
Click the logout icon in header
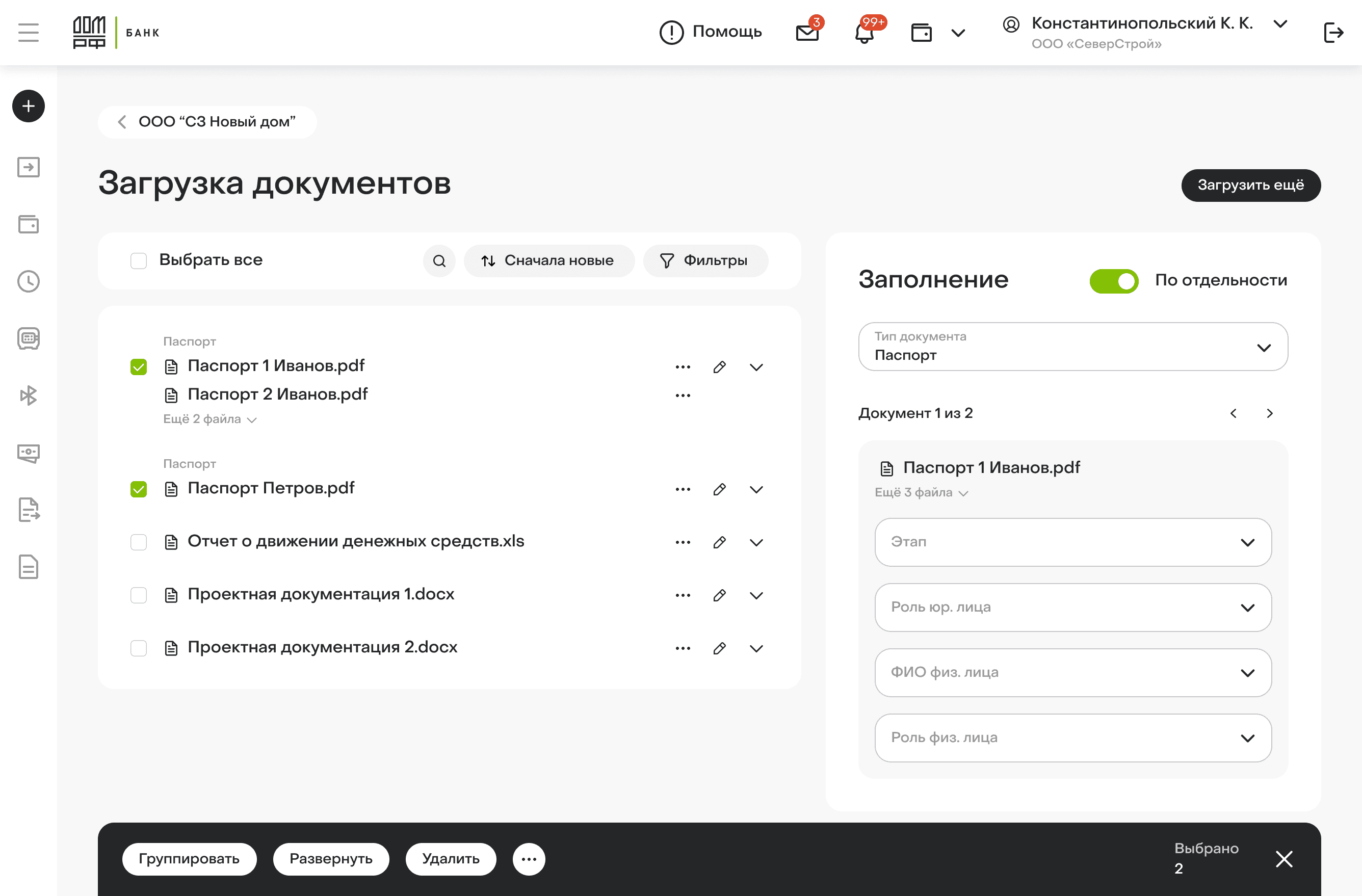[1333, 33]
